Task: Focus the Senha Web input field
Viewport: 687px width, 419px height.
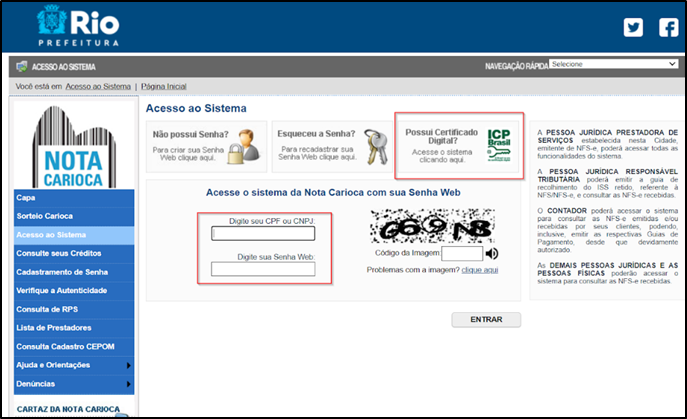Action: click(x=263, y=269)
